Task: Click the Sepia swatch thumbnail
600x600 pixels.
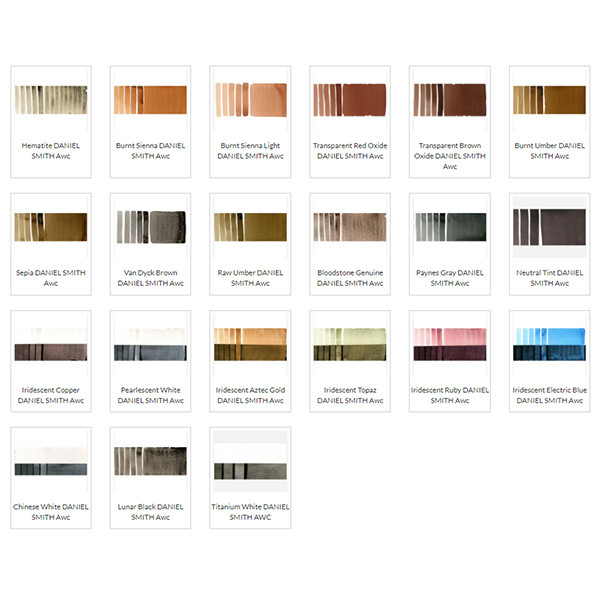Action: tap(50, 226)
